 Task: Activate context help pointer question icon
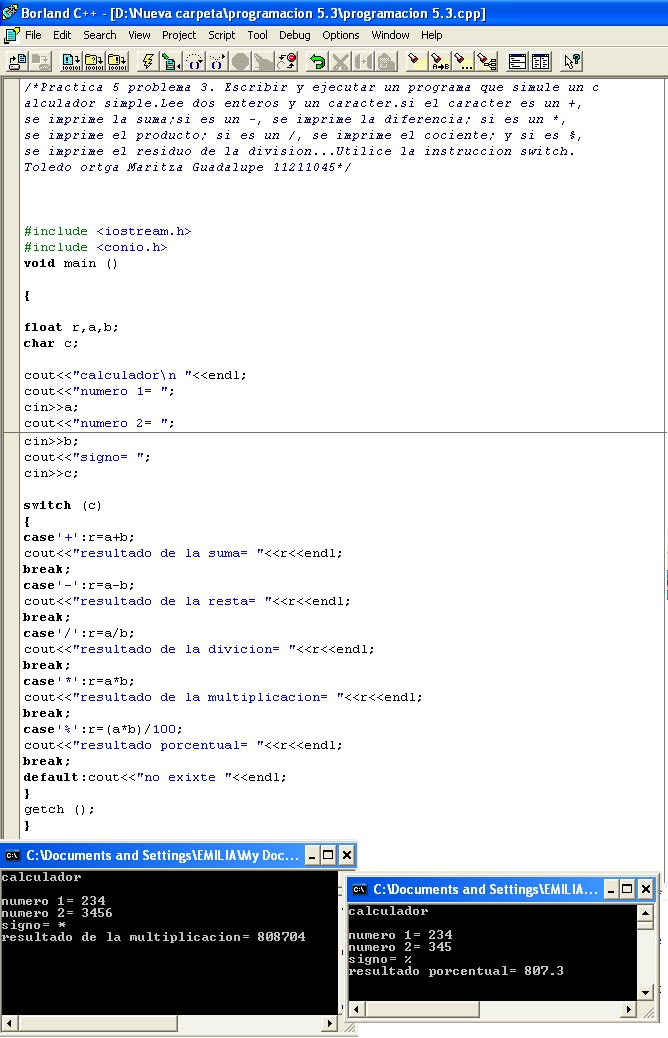(x=571, y=62)
